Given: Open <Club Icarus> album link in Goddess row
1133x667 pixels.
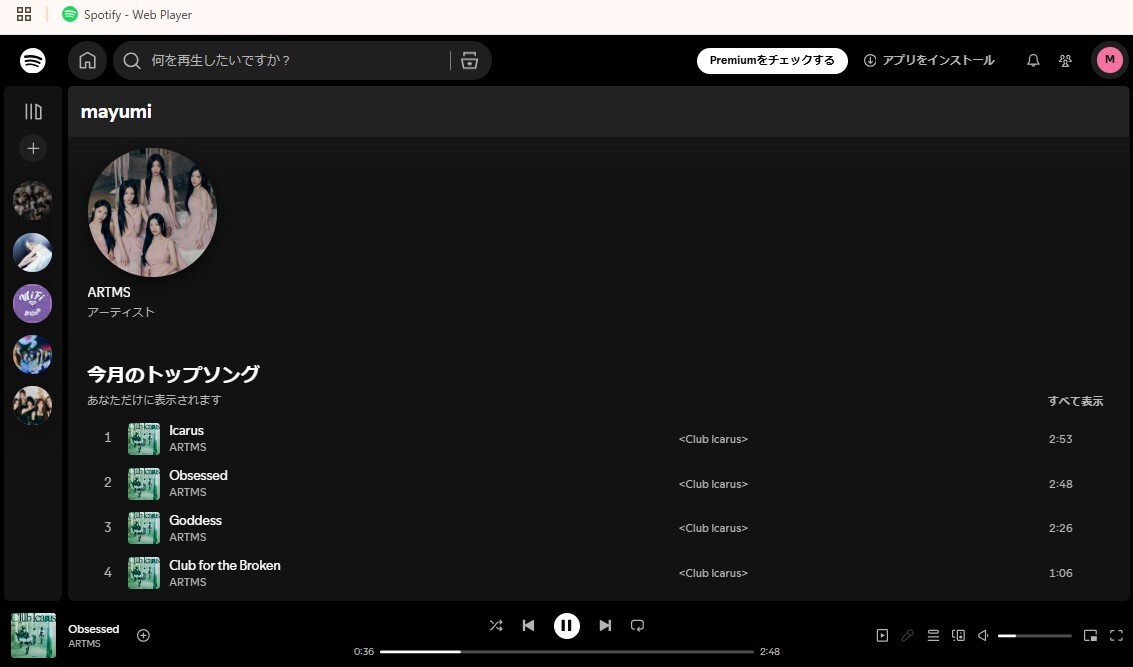Looking at the screenshot, I should pyautogui.click(x=713, y=528).
